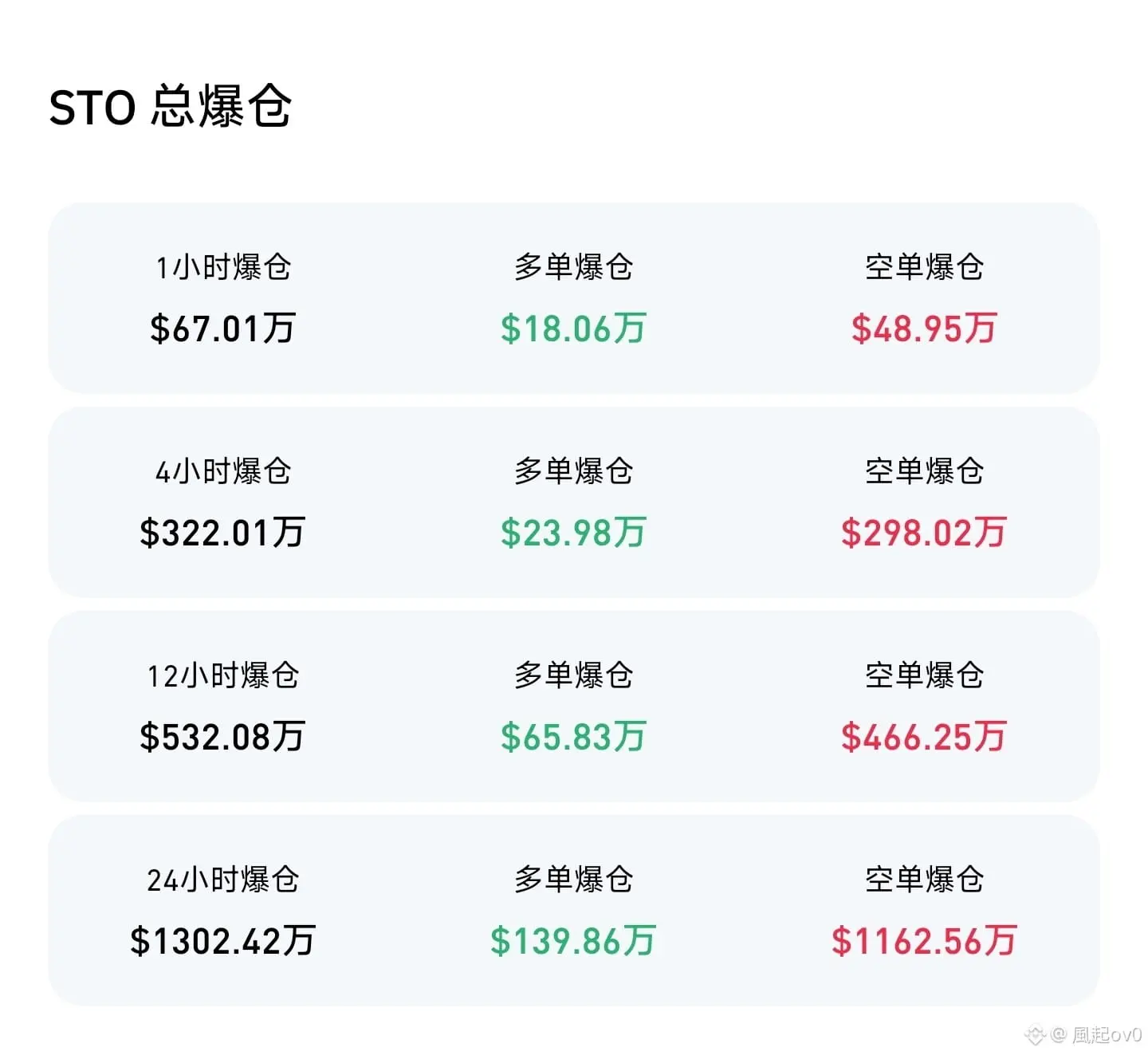Click the watermark logo icon beside 風起ov0
The image size is (1148, 1055).
(1035, 1035)
